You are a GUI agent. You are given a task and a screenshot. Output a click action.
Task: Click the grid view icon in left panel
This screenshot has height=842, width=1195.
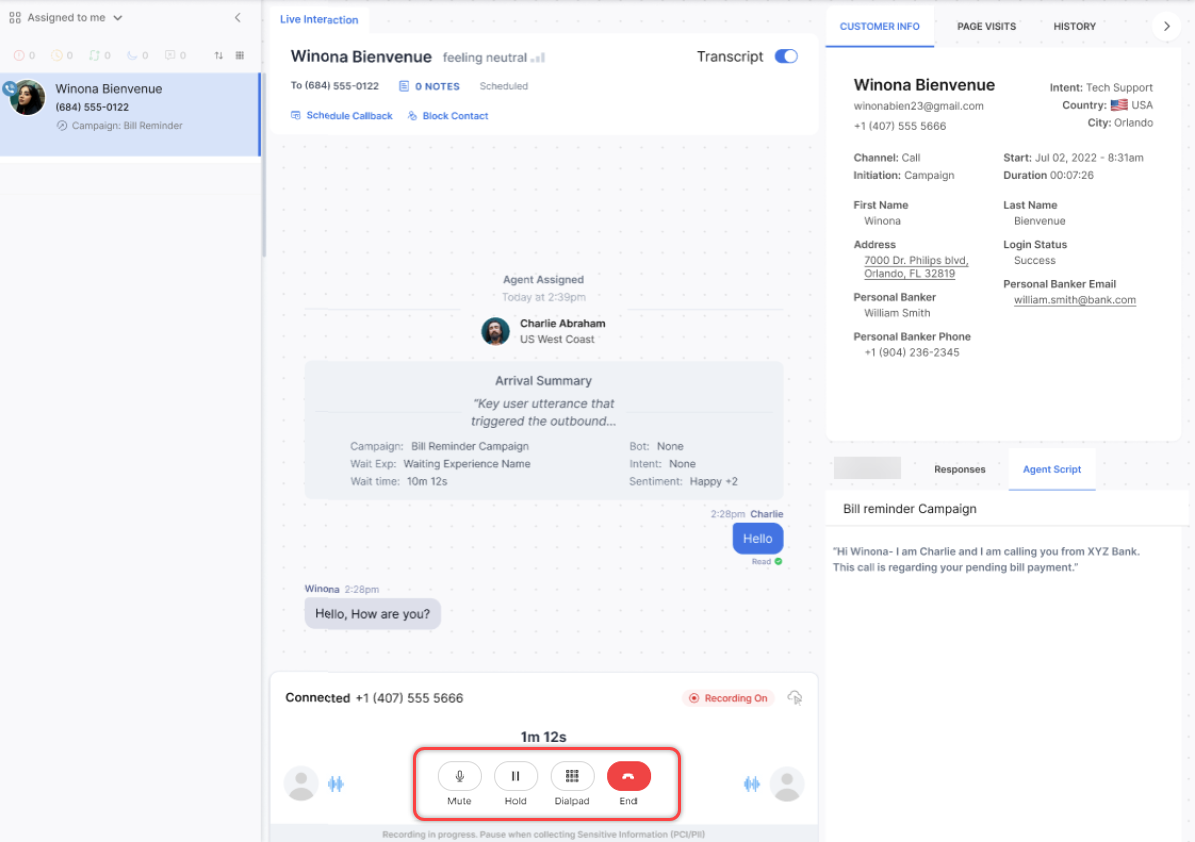(240, 56)
